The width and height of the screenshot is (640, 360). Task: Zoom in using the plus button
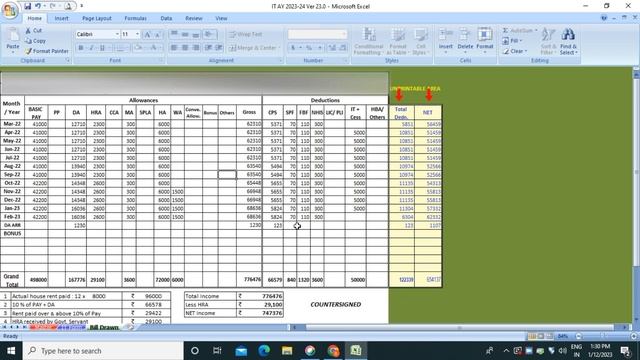(x=633, y=336)
